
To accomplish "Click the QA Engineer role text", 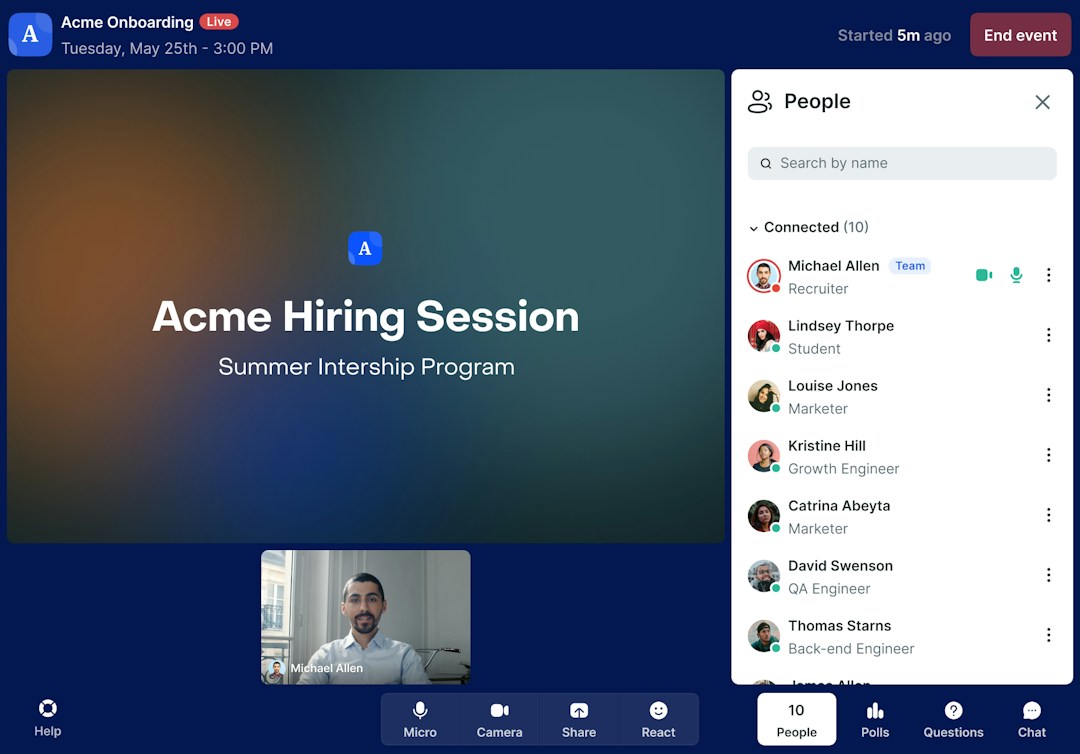I will click(x=829, y=589).
